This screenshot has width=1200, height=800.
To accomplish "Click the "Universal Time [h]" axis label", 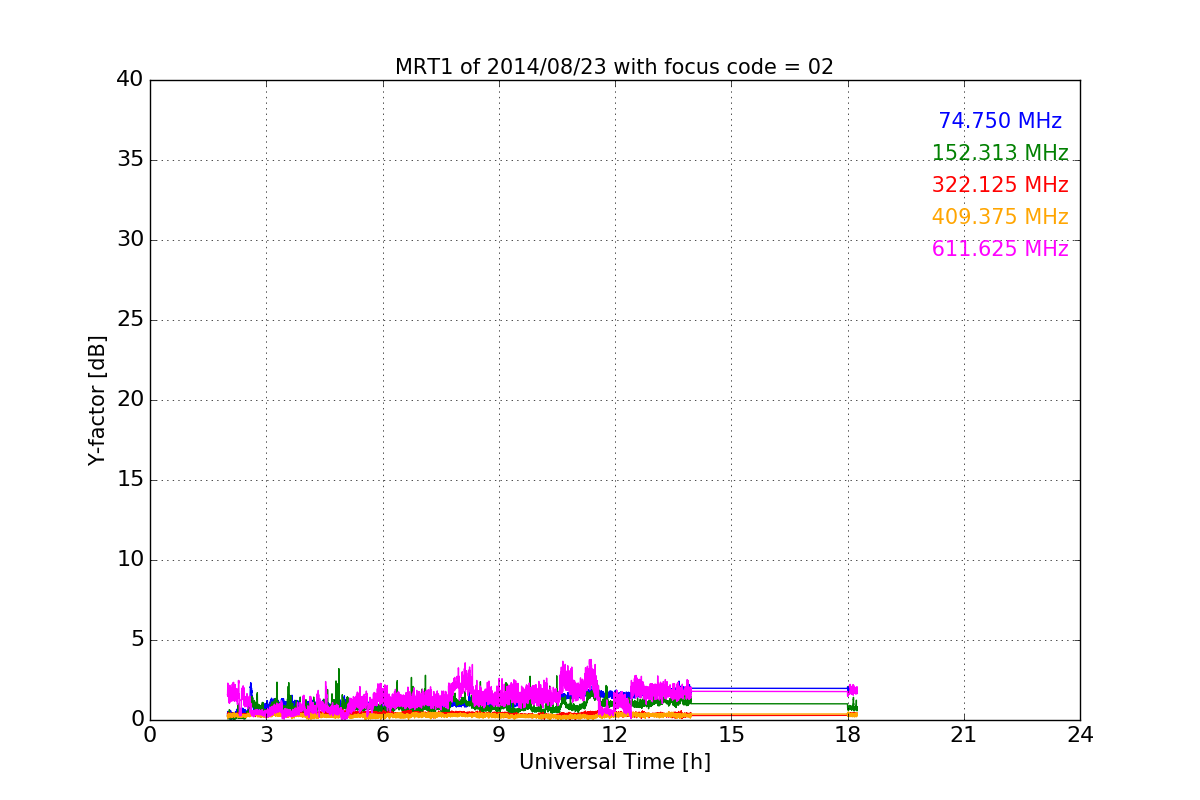I will click(x=615, y=762).
